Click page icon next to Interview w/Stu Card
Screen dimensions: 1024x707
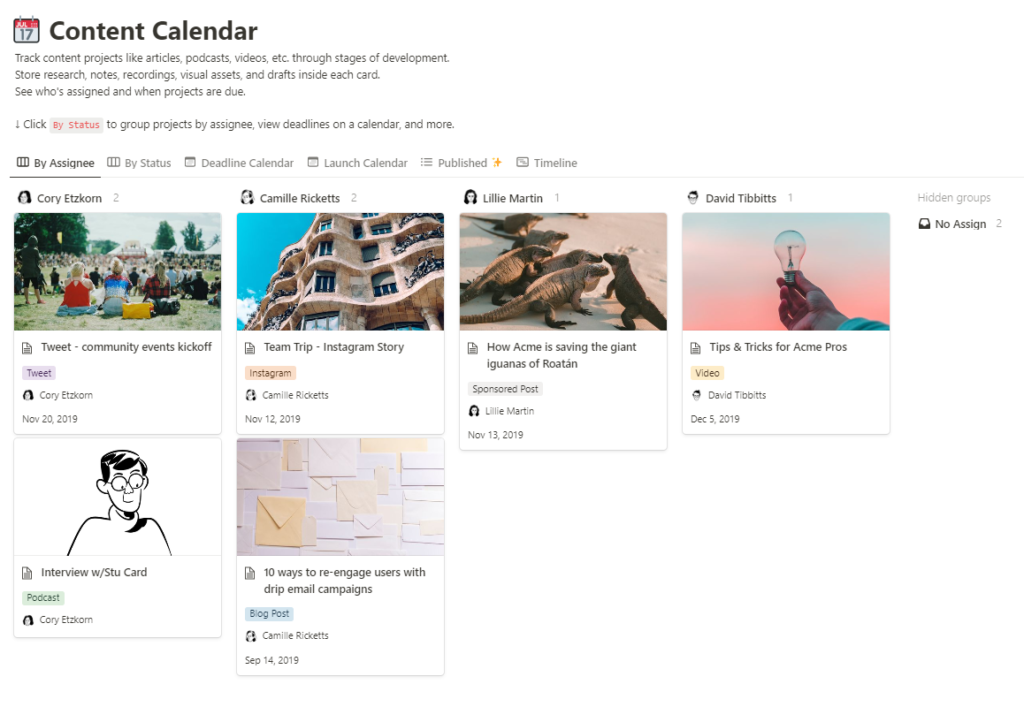pos(27,573)
